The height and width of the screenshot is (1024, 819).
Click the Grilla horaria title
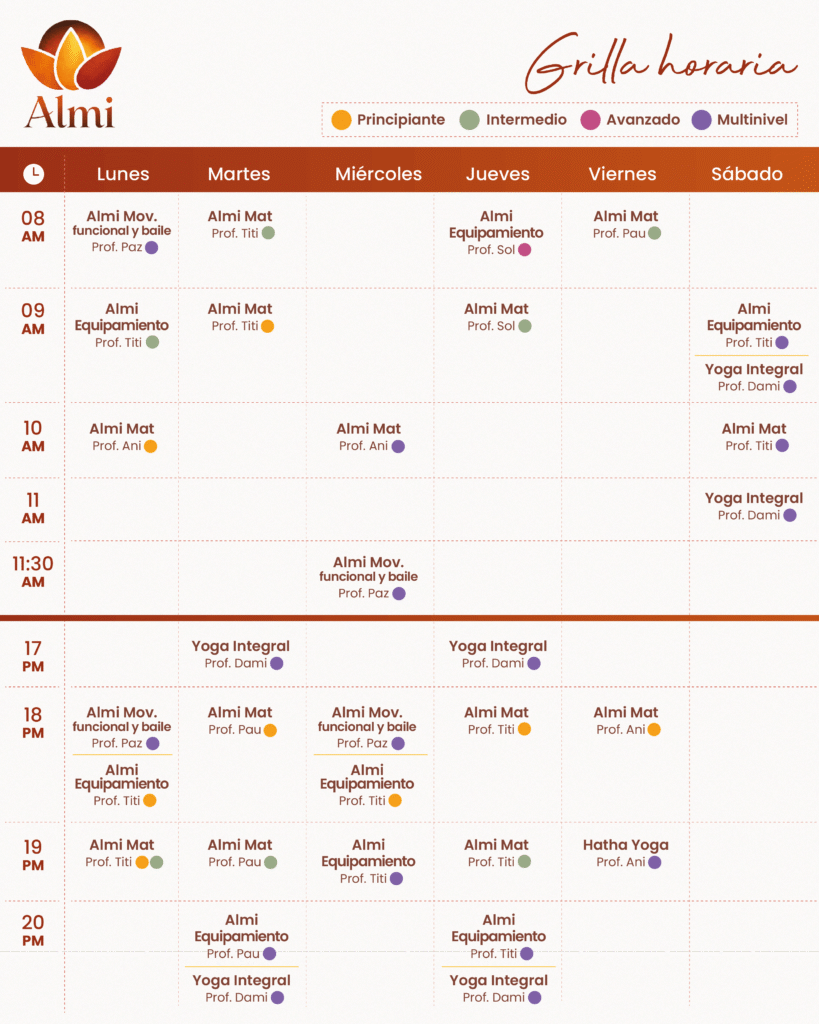click(x=661, y=64)
